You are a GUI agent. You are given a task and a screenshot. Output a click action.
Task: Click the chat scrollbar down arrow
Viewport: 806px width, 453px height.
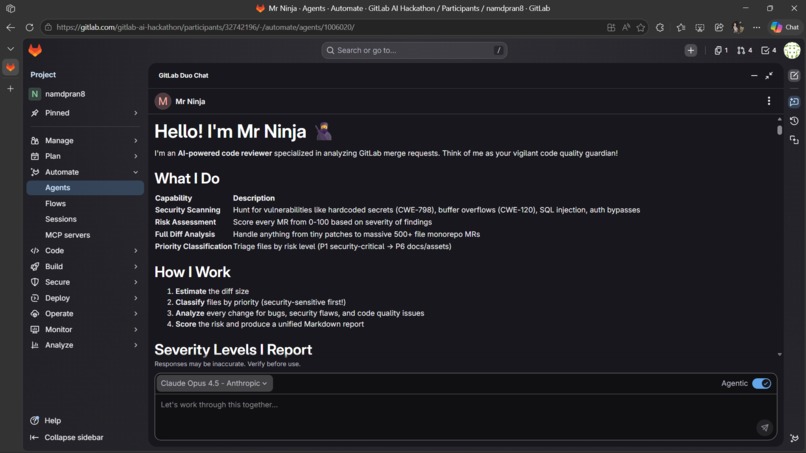(x=779, y=354)
